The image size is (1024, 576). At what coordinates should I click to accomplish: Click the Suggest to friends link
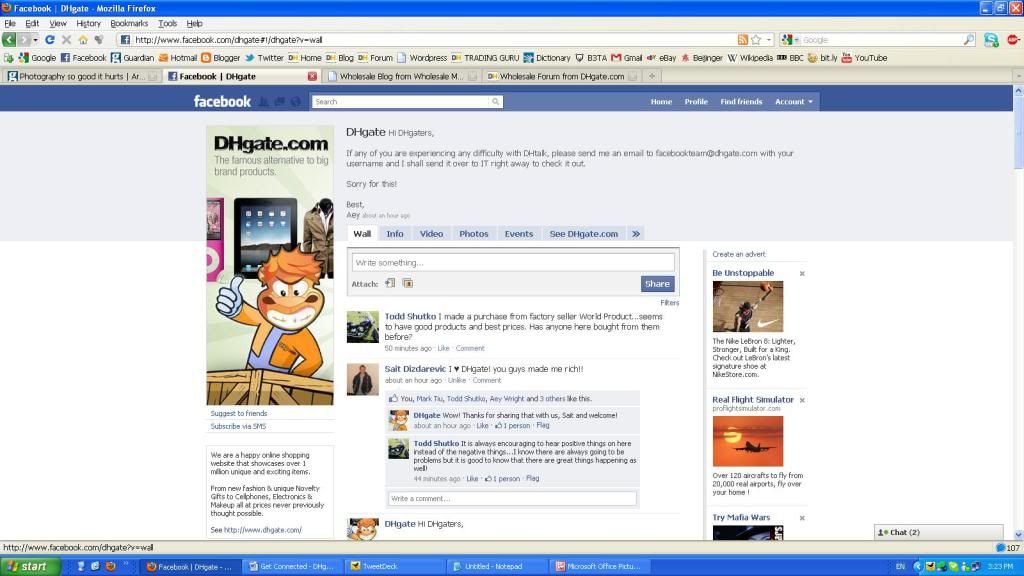pyautogui.click(x=239, y=413)
